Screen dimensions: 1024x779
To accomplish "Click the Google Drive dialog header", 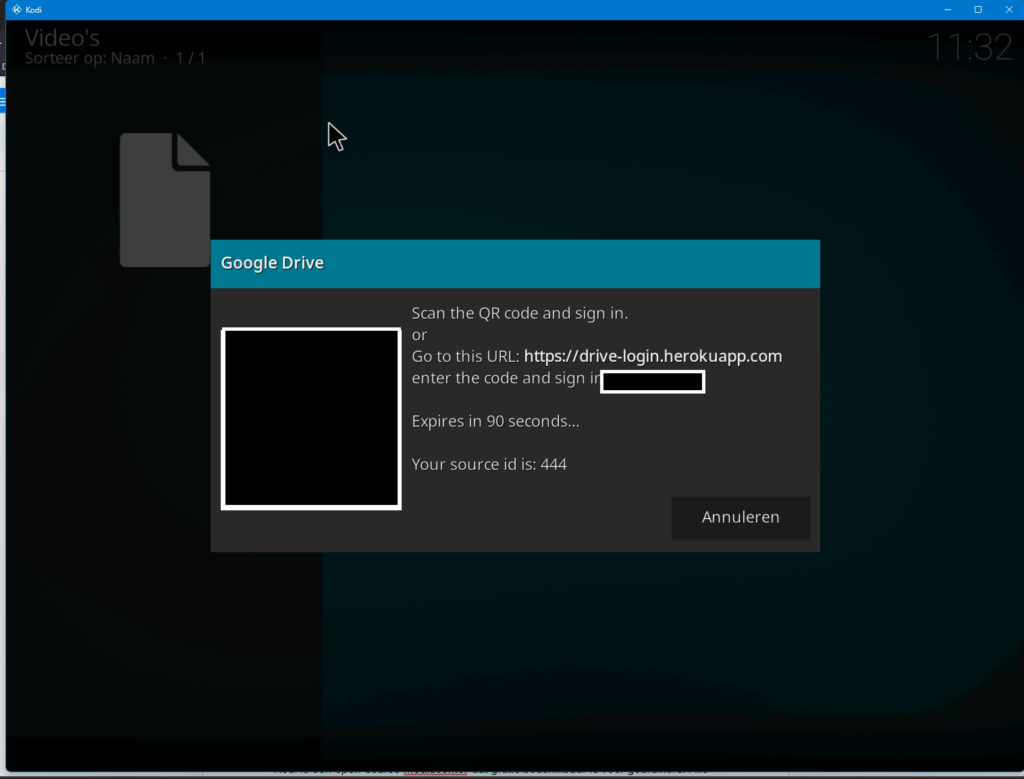I will pyautogui.click(x=515, y=264).
